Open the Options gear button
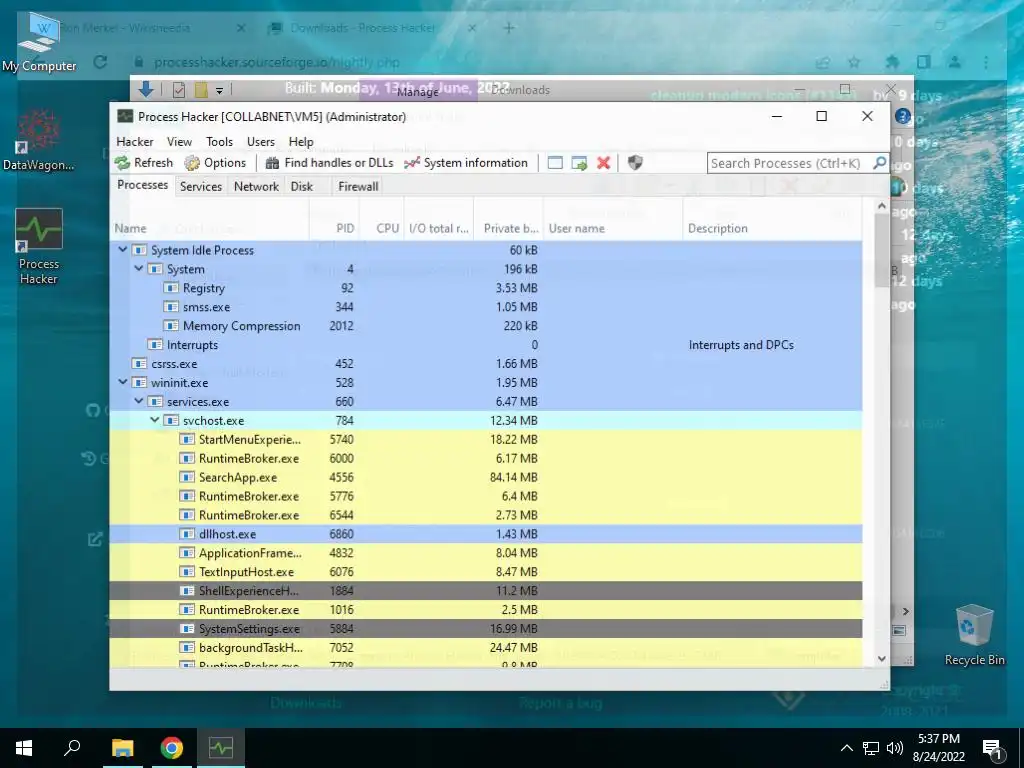This screenshot has height=768, width=1024. (x=216, y=163)
